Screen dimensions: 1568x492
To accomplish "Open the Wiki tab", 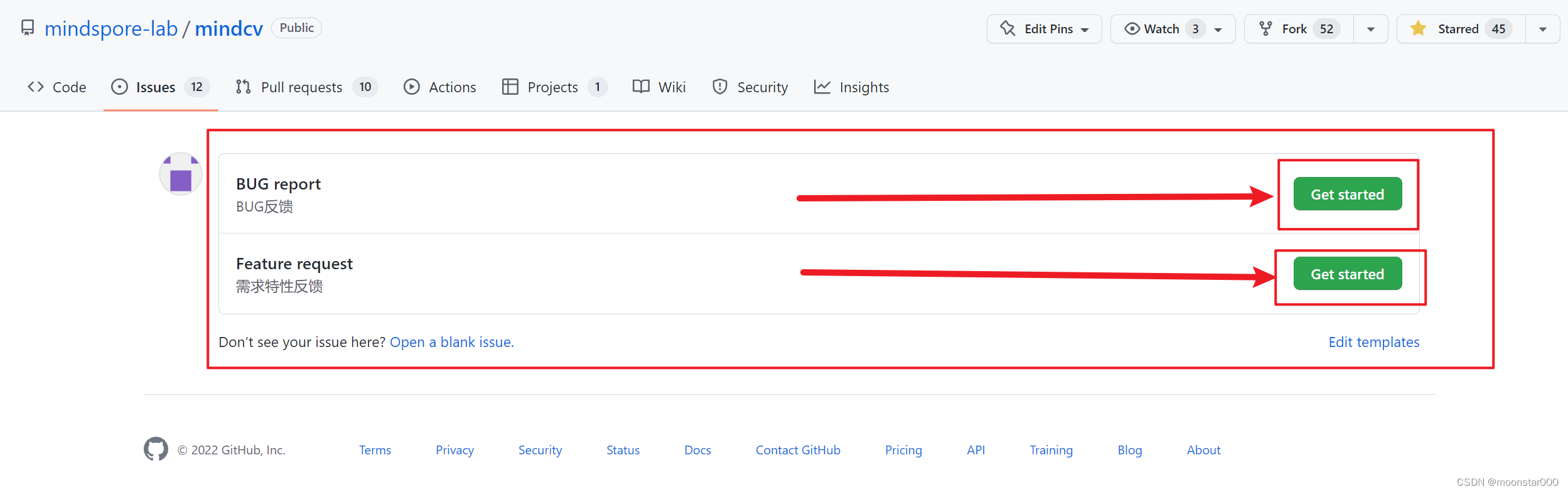I will [x=659, y=87].
